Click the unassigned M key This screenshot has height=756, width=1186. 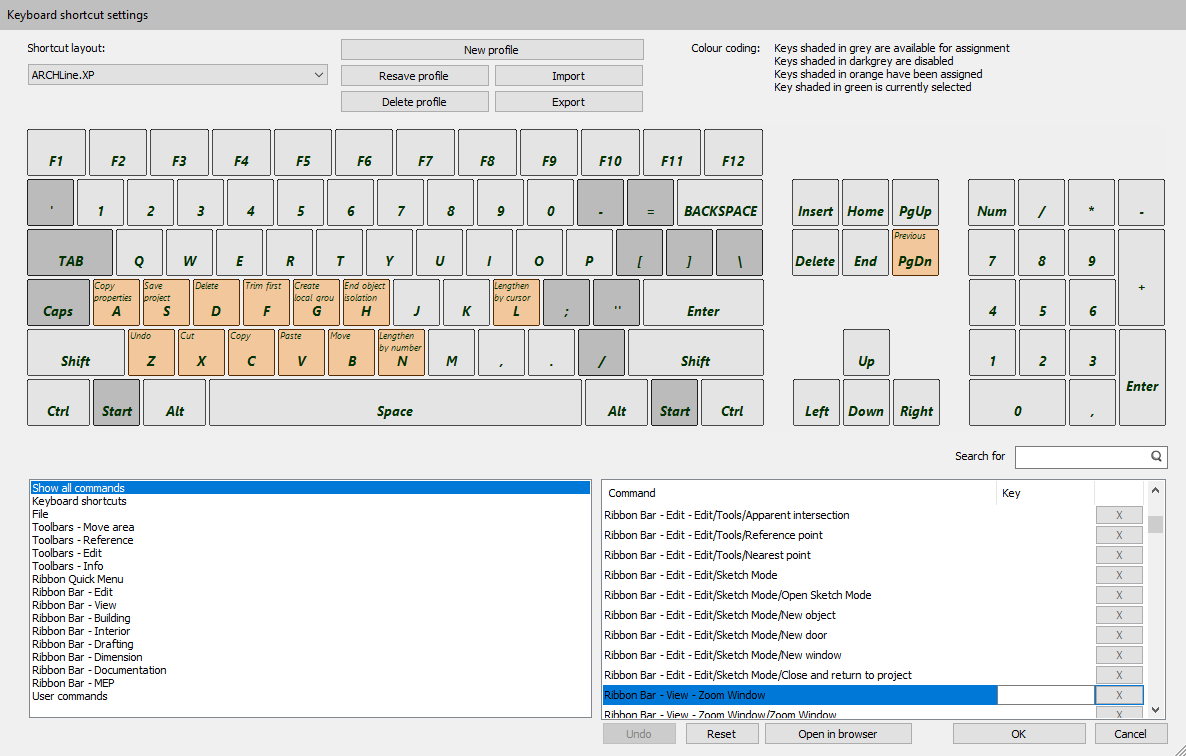pyautogui.click(x=452, y=352)
